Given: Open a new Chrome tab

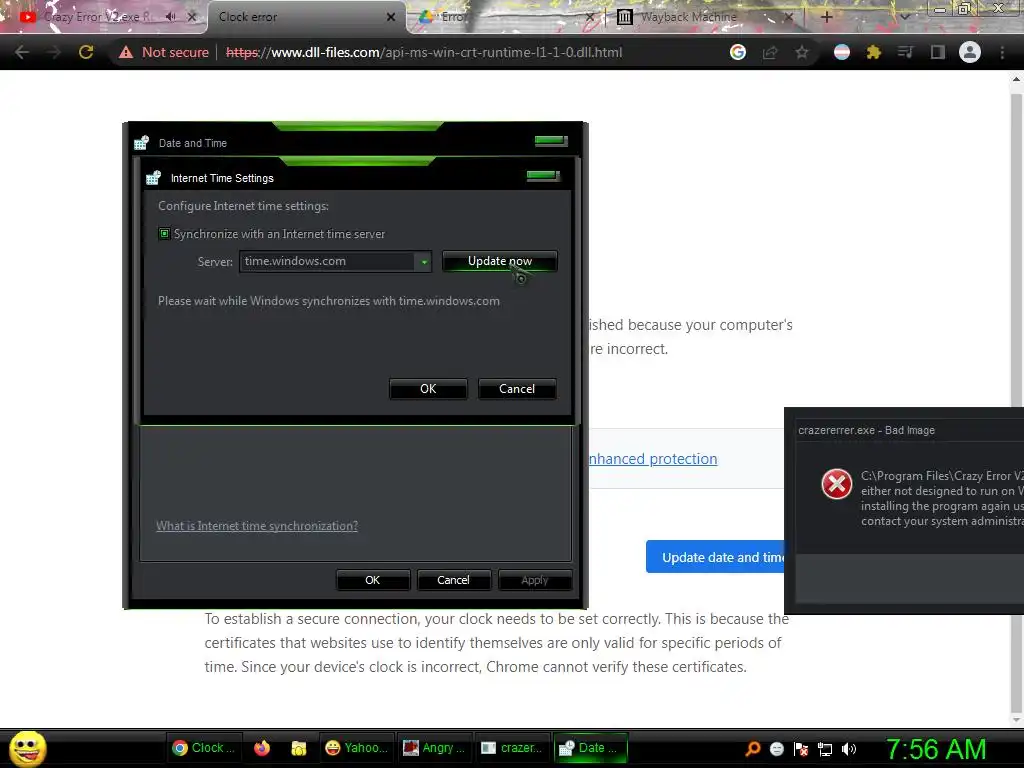Looking at the screenshot, I should [x=826, y=17].
